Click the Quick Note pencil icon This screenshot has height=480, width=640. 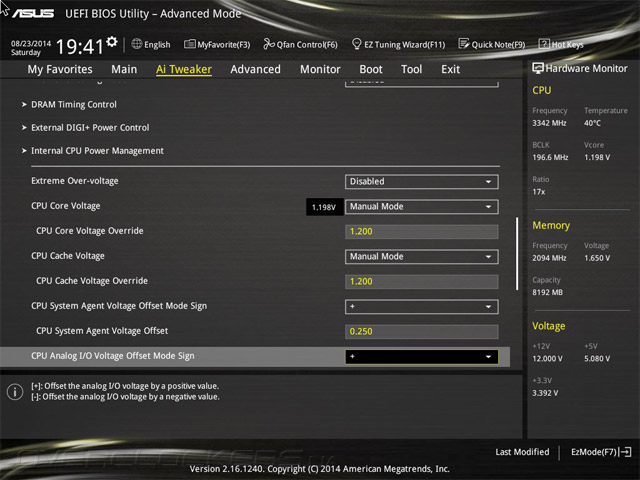[464, 44]
